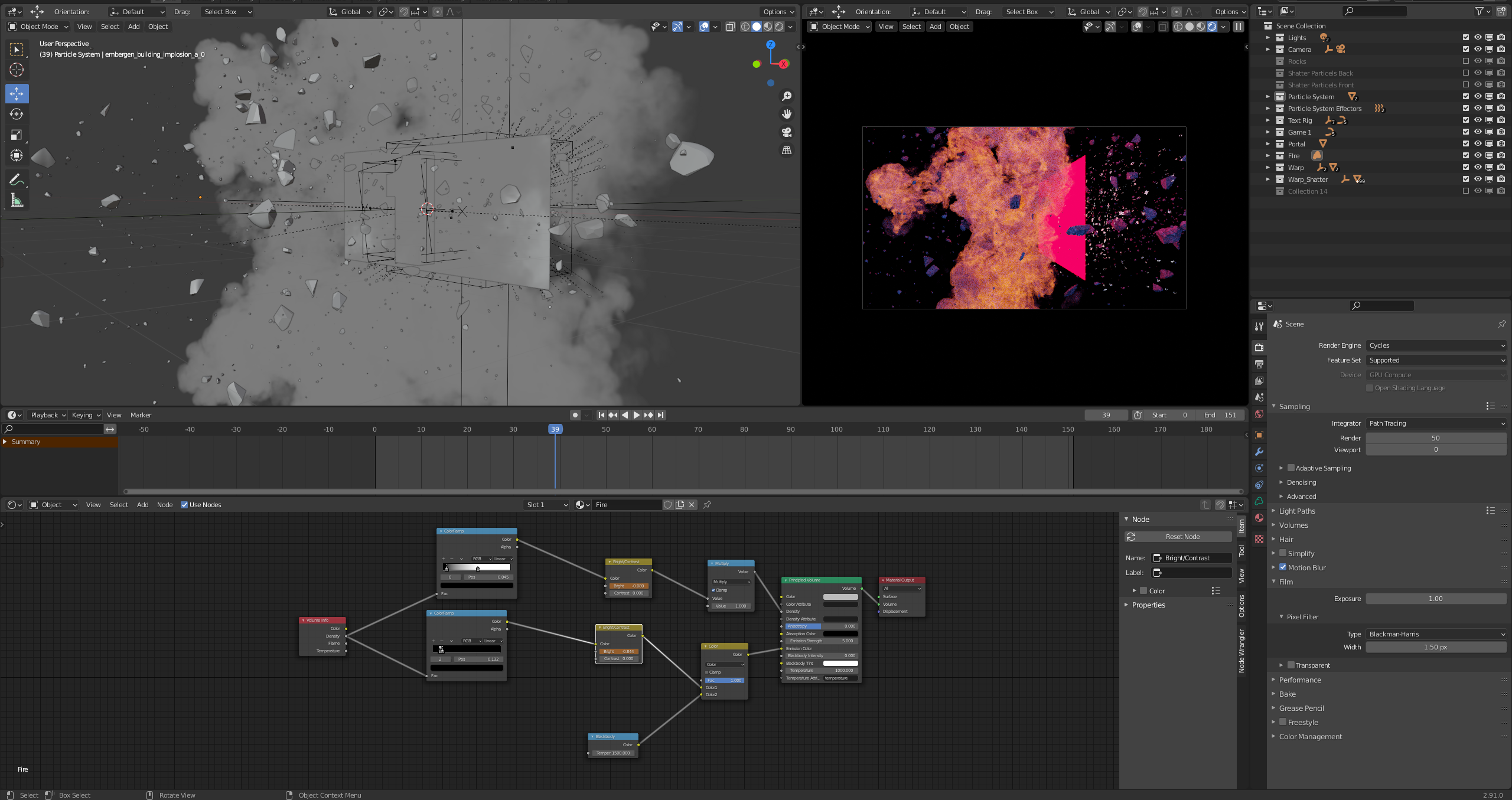Select the Rotate tool in left toolbar
Image resolution: width=1512 pixels, height=800 pixels.
pyautogui.click(x=17, y=114)
